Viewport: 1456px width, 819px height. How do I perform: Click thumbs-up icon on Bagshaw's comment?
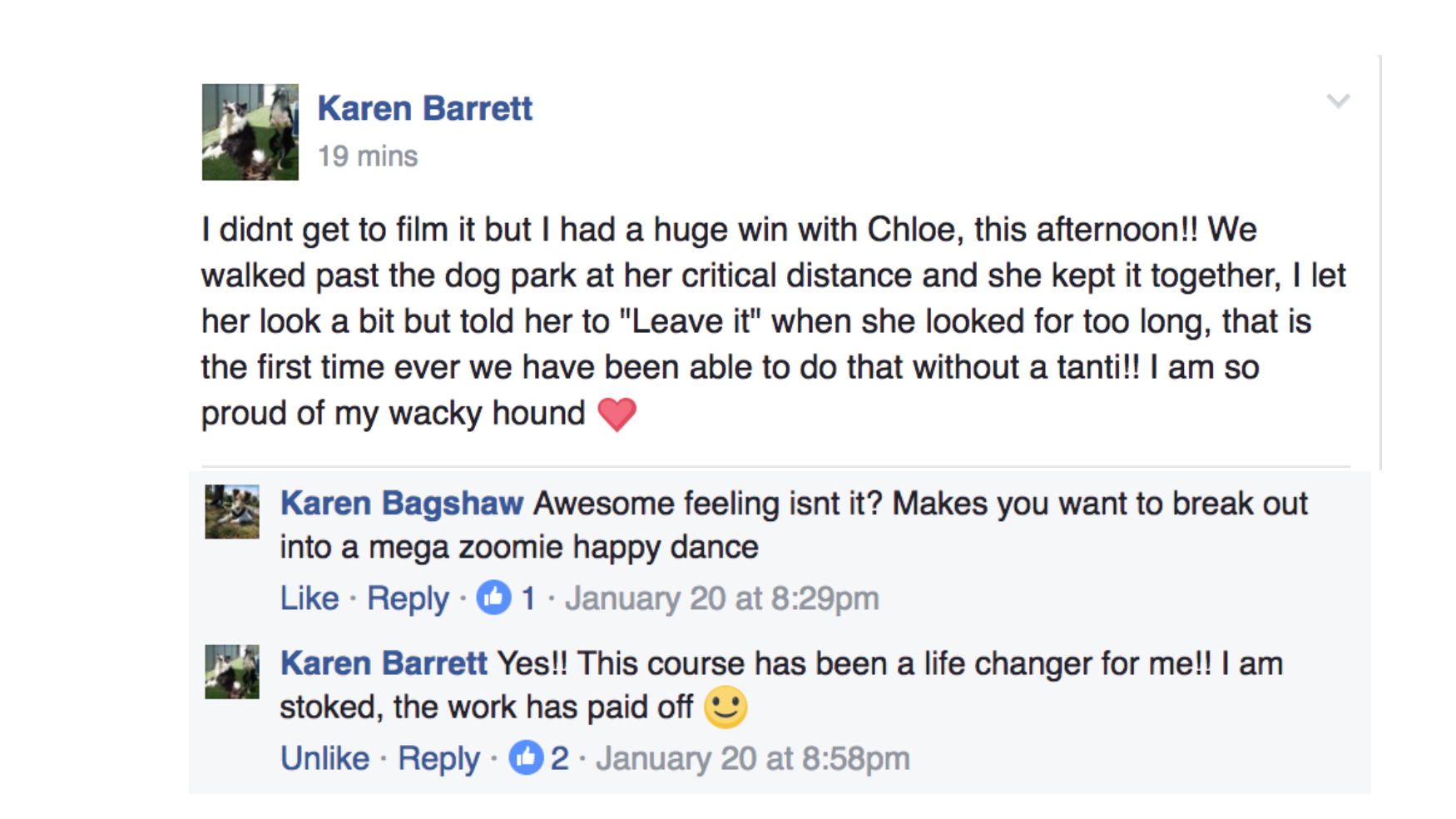coord(493,598)
